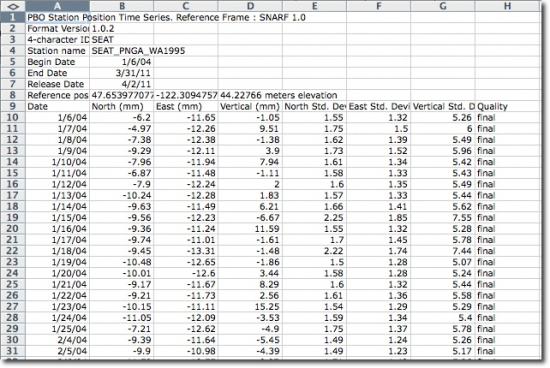Image resolution: width=550 pixels, height=368 pixels.
Task: Click the 'Vertical (mm)' heading cell
Action: point(250,106)
